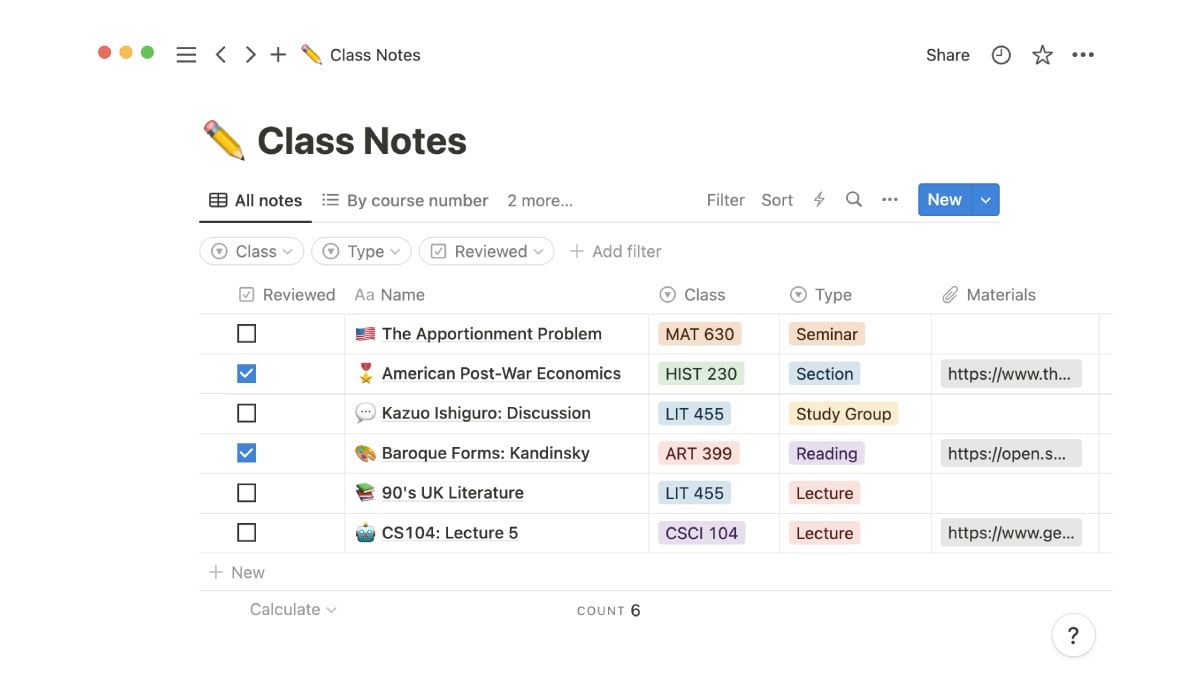Switch to By course number view
1200x675 pixels.
click(x=405, y=200)
